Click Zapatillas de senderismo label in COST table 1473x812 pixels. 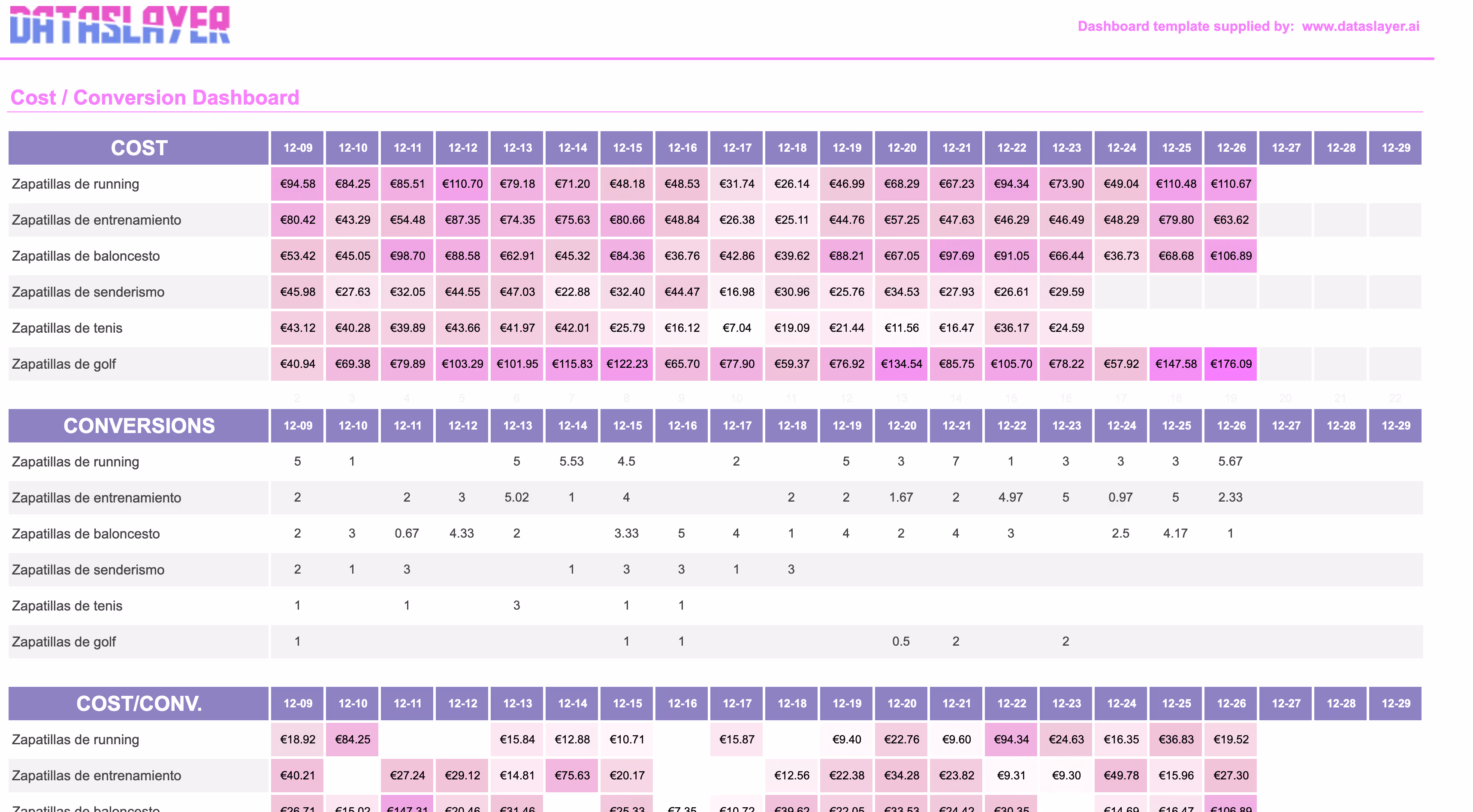point(88,292)
